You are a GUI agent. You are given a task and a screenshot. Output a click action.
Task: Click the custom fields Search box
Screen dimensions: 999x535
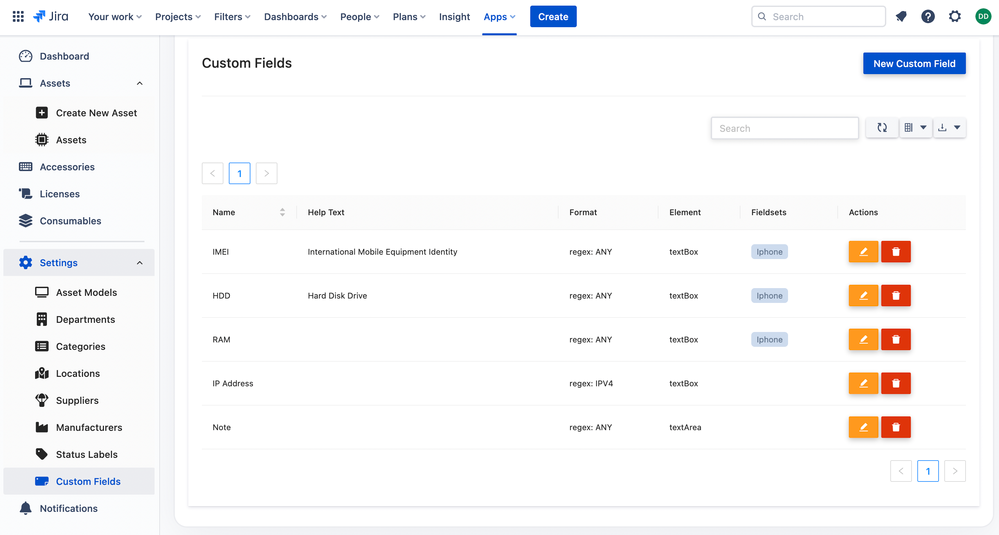coord(785,128)
